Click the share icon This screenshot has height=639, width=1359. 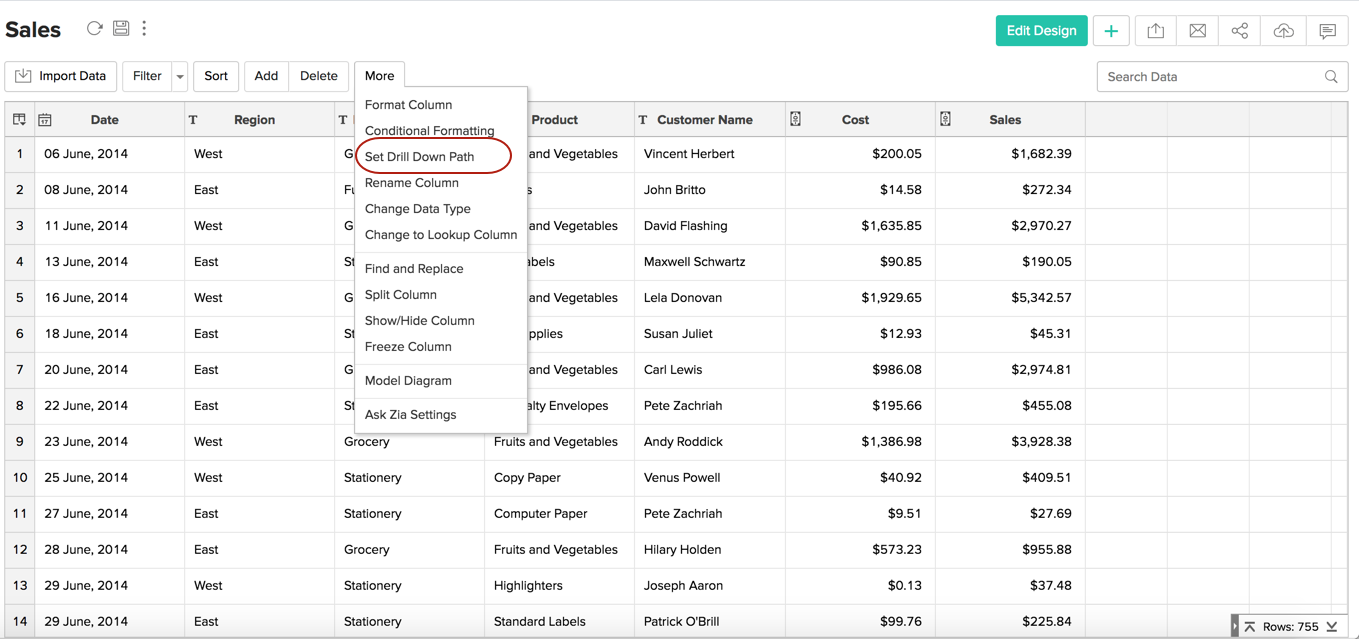[x=1240, y=31]
